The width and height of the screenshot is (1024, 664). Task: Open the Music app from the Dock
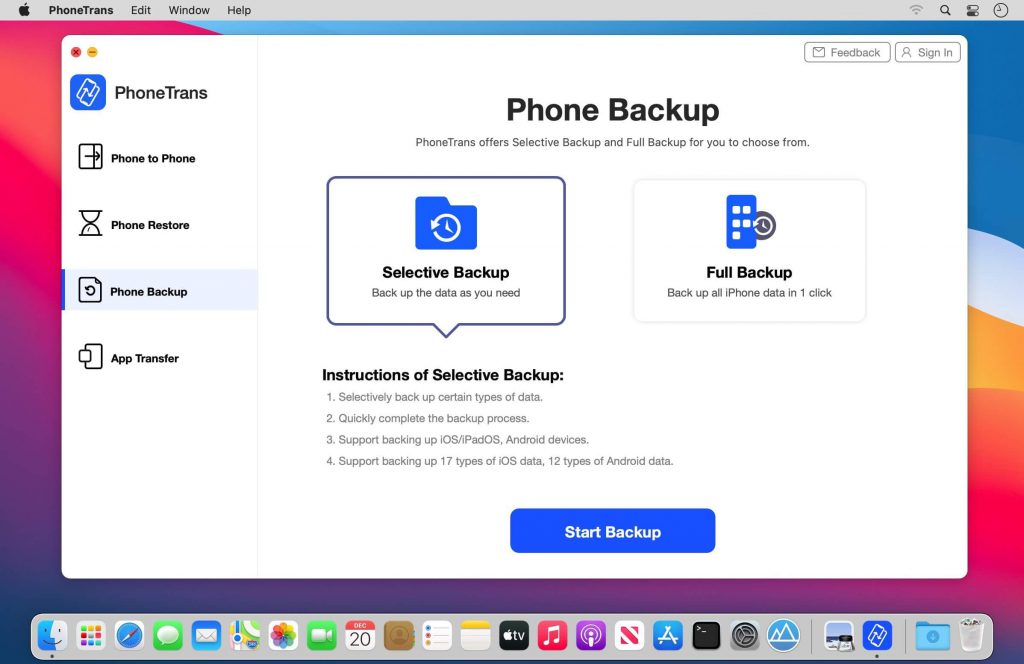tap(552, 634)
